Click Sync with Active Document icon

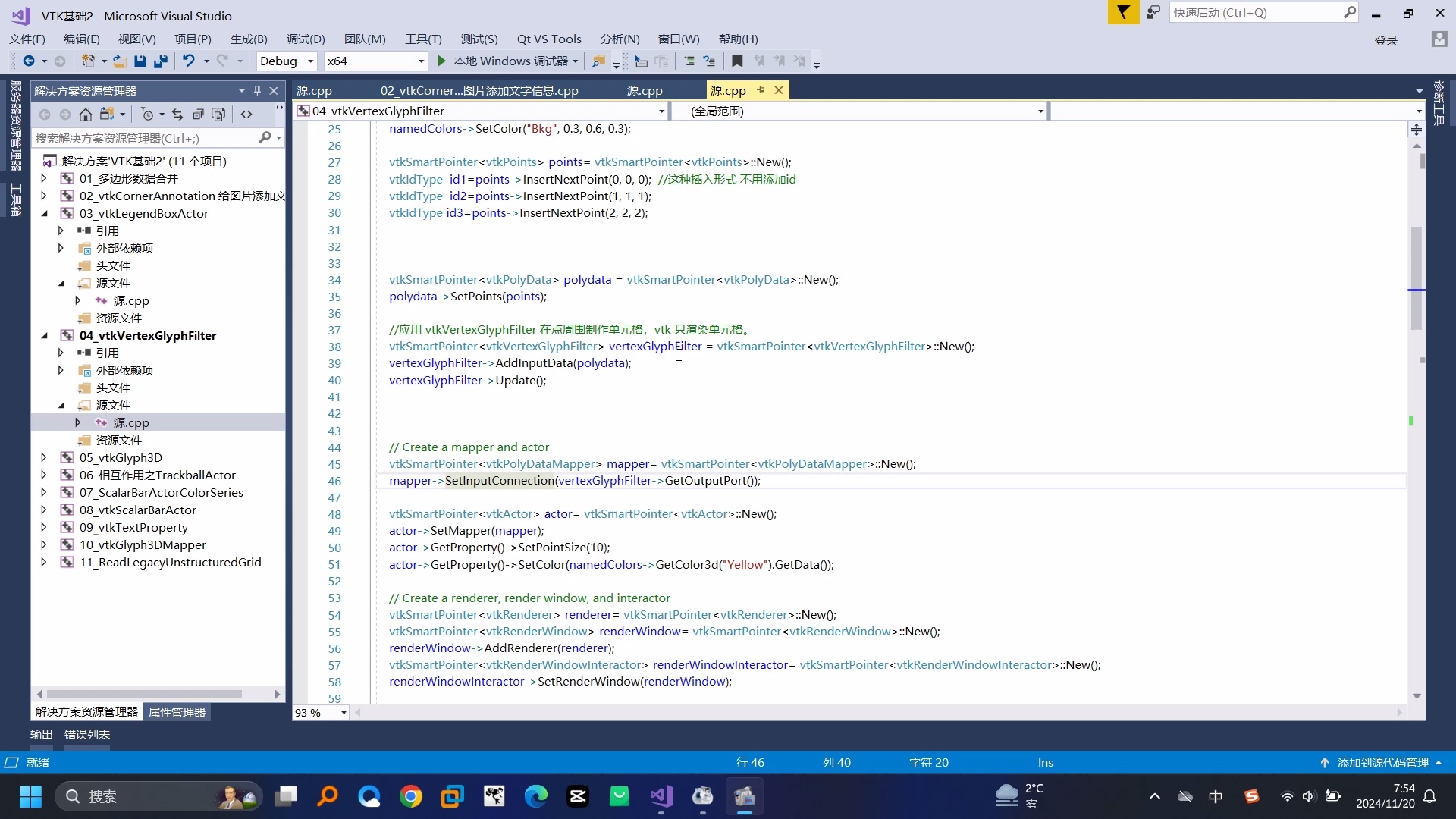click(177, 115)
